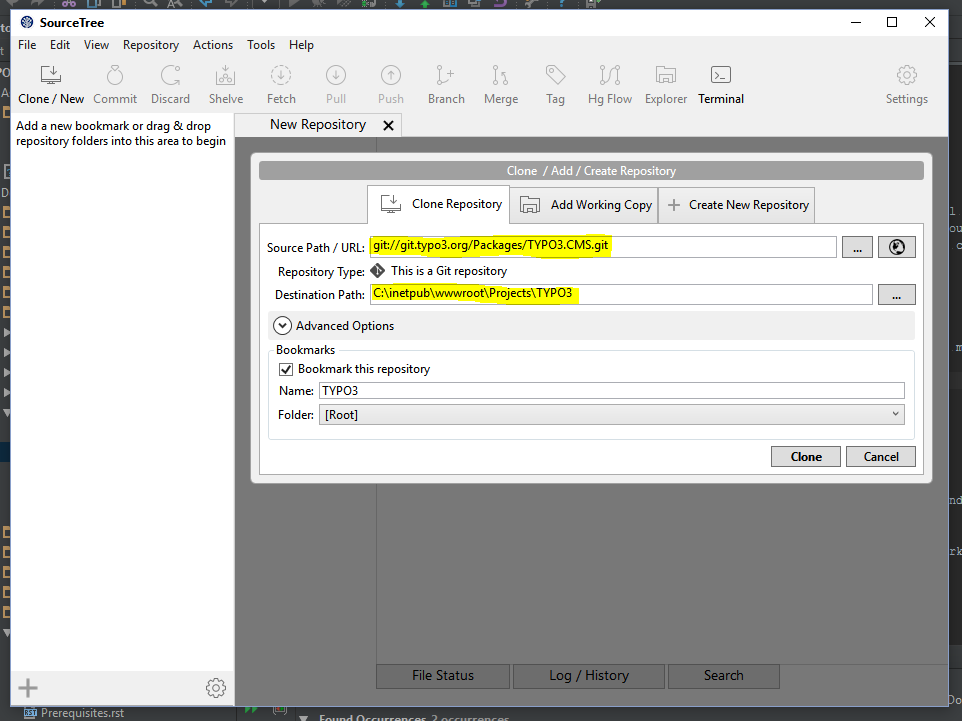Open the Search tab
962x721 pixels.
tap(723, 676)
